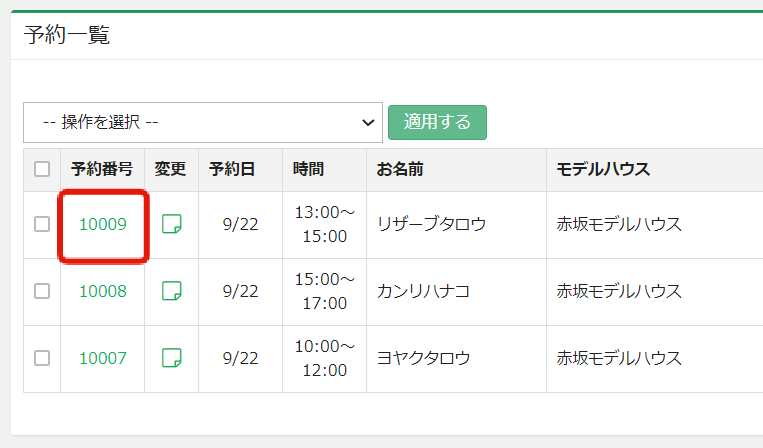The image size is (763, 448).
Task: Click the 適用する button
Action: 437,123
